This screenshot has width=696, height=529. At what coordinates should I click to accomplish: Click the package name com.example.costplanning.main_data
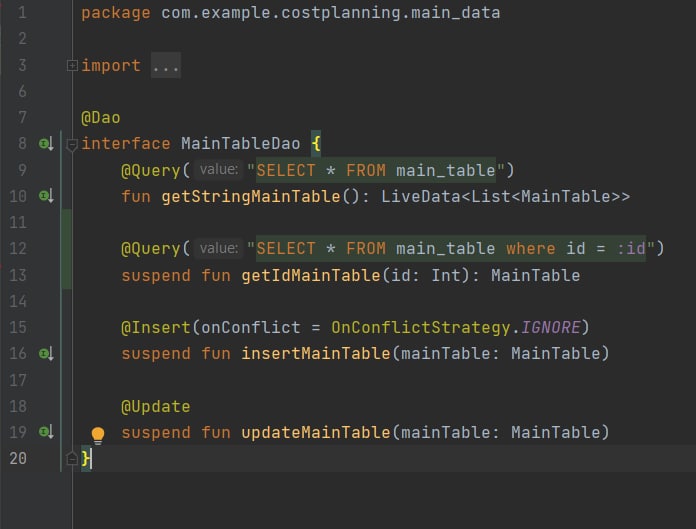(331, 13)
